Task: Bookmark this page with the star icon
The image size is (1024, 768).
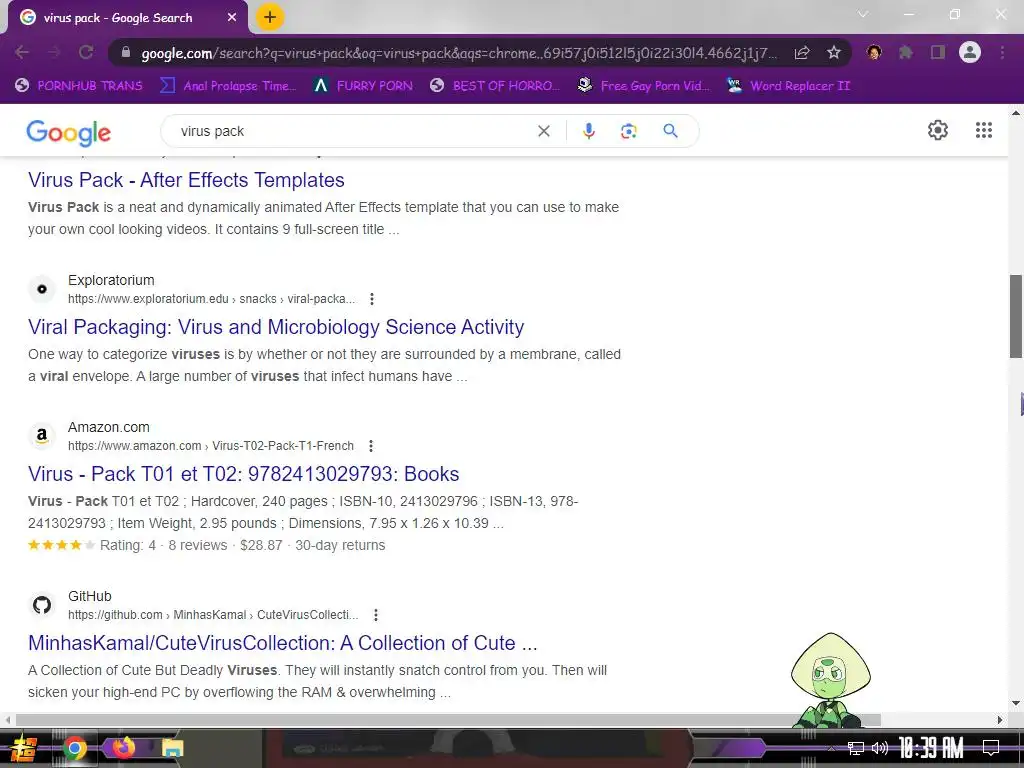Action: 834,52
